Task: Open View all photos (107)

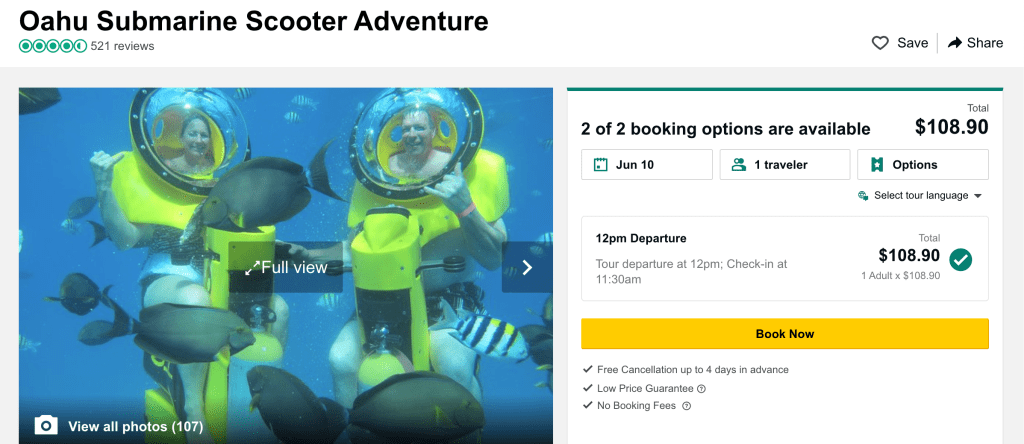Action: [135, 427]
